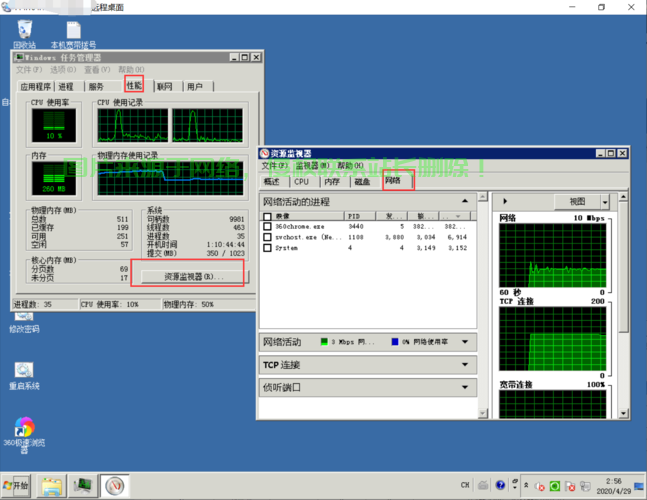Open the file explorer folder taskbar icon
Viewport: 647px width, 500px height.
coord(52,486)
